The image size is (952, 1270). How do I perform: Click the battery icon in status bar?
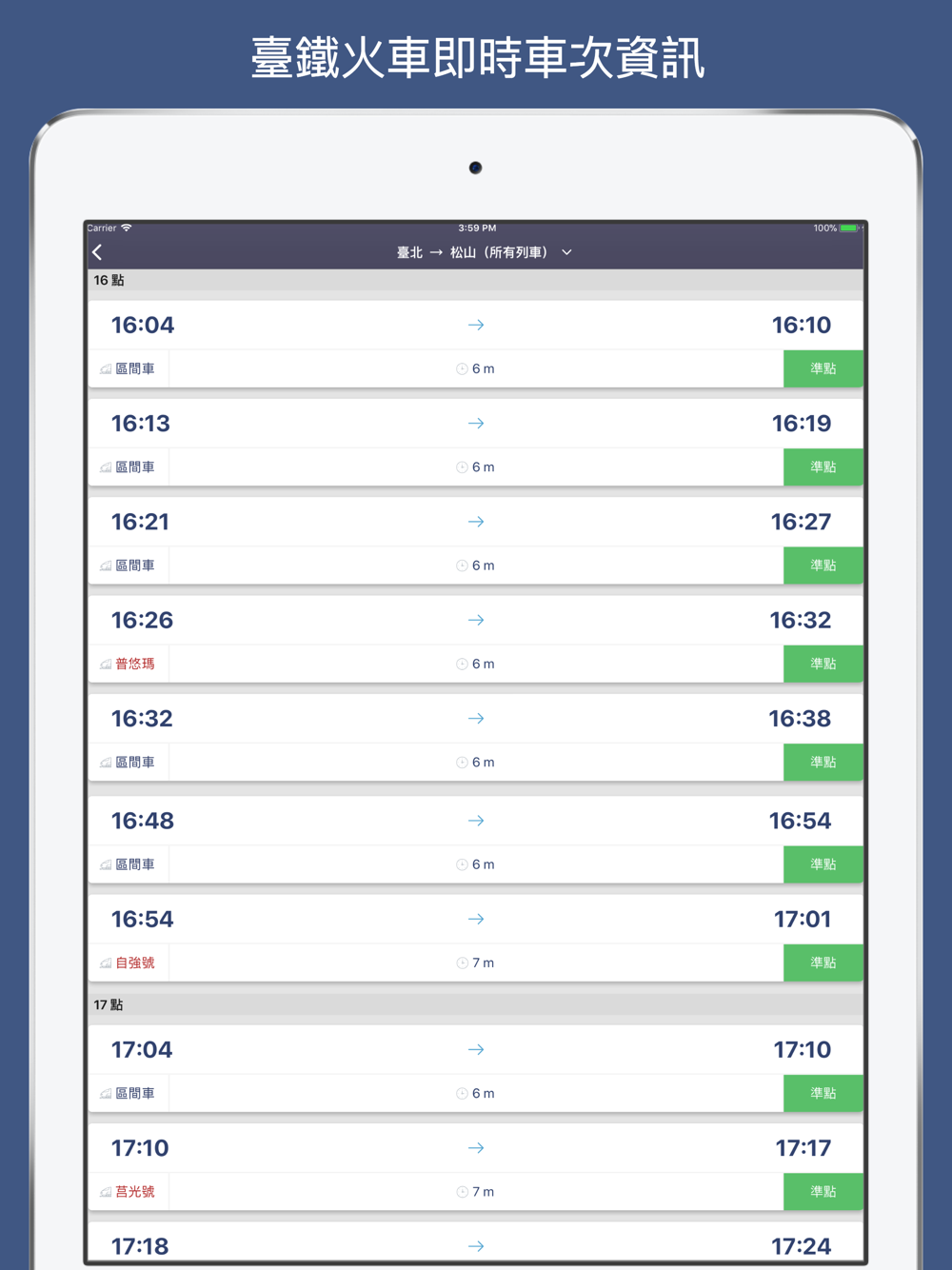pyautogui.click(x=848, y=228)
